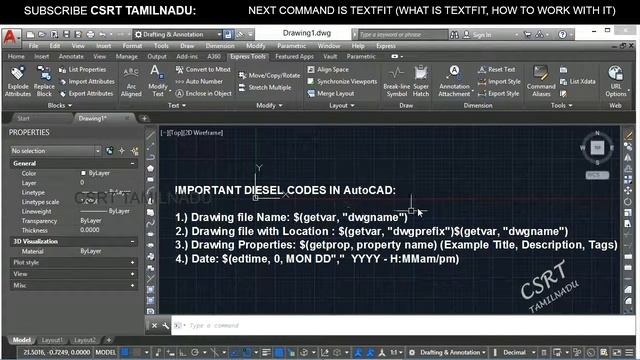Switch to the Annotate ribbon tab

71,56
